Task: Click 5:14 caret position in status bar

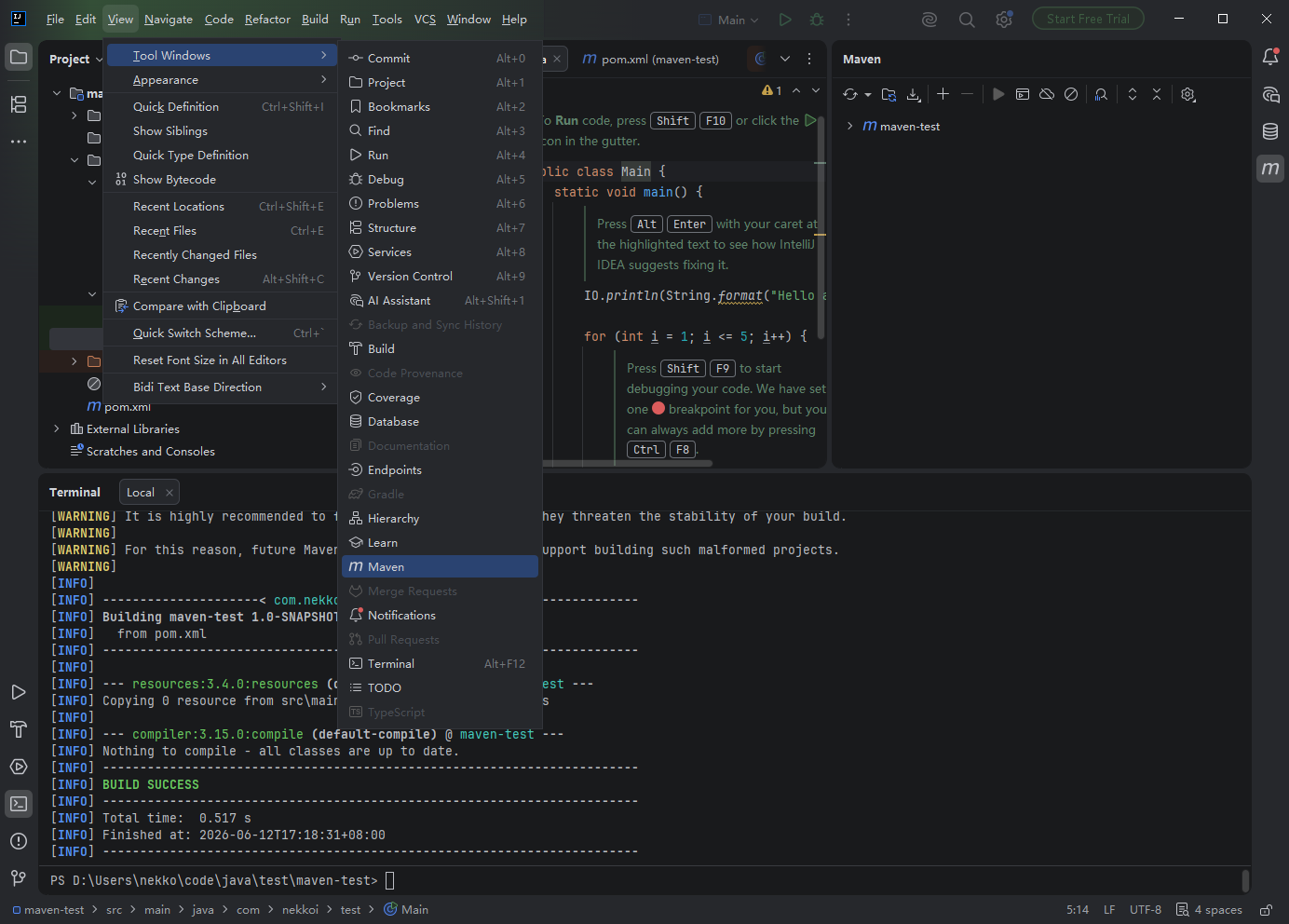Action: point(1078,909)
